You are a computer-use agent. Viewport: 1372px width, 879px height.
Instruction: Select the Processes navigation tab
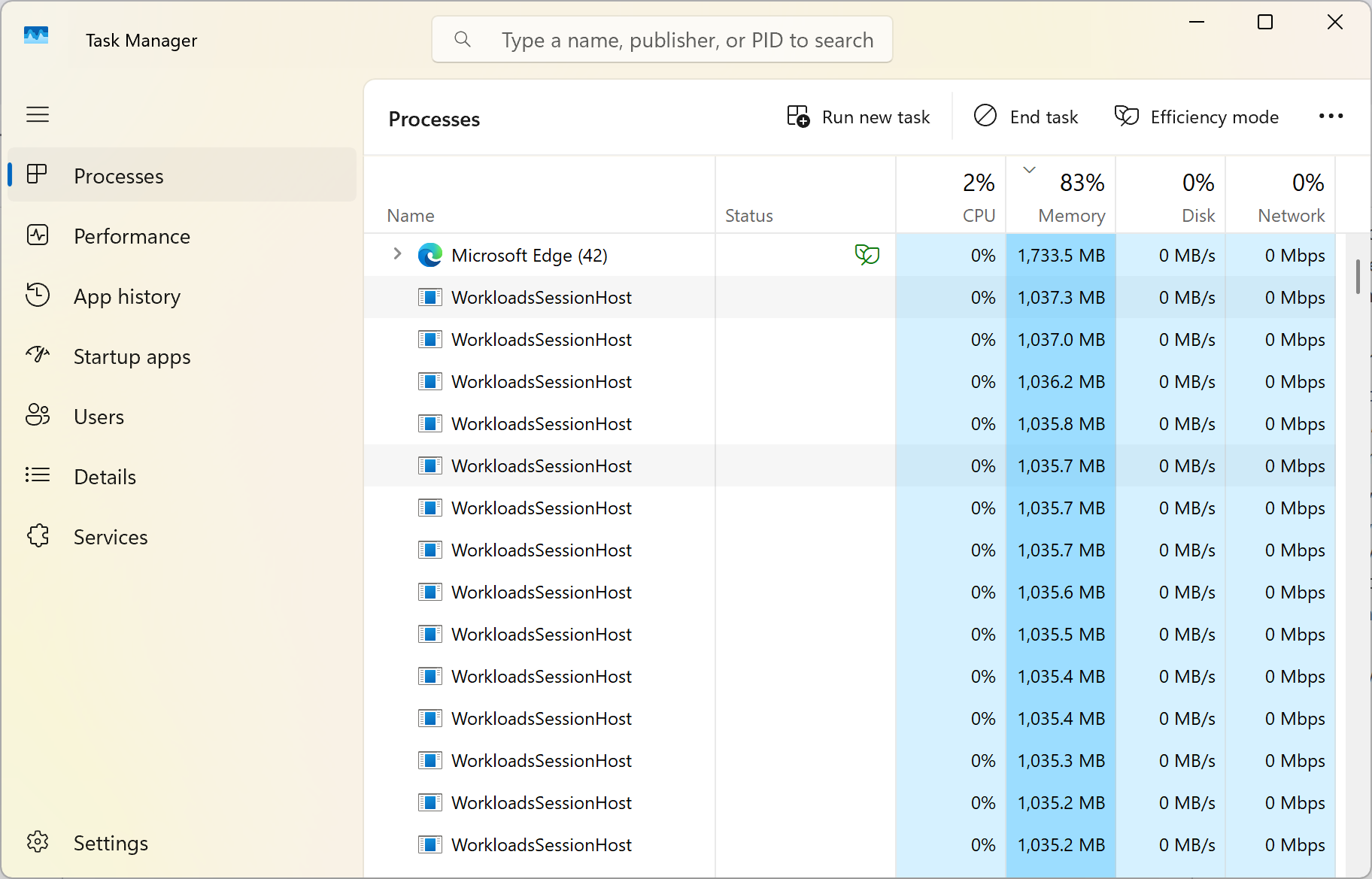click(118, 176)
